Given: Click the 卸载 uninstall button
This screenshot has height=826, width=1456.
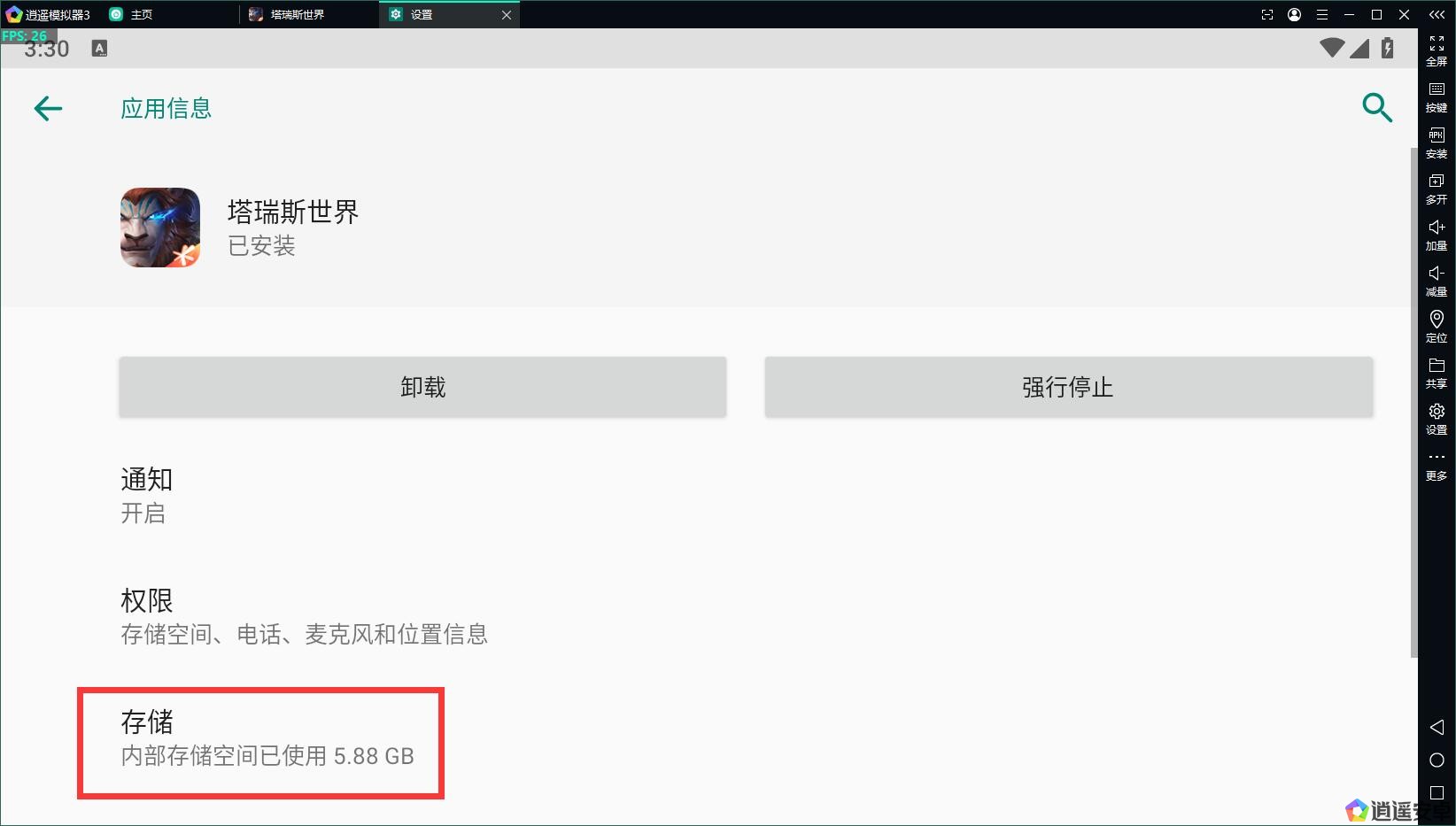Looking at the screenshot, I should pos(422,387).
